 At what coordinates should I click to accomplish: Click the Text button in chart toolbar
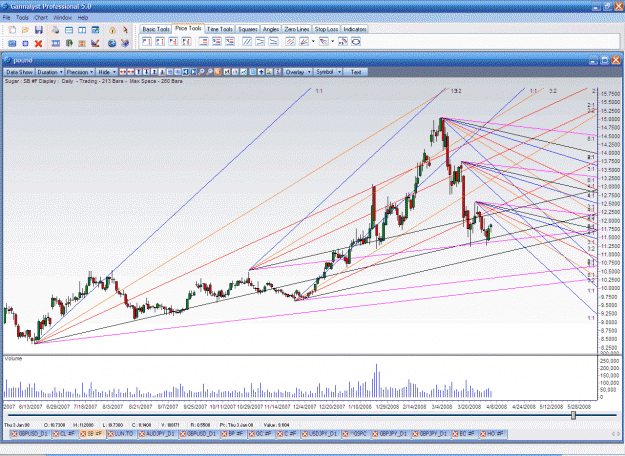pyautogui.click(x=356, y=72)
